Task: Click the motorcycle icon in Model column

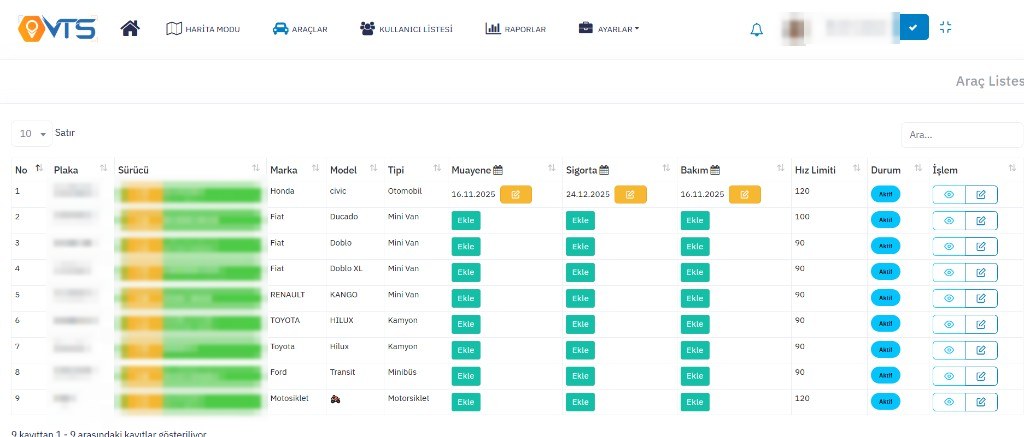Action: click(336, 399)
